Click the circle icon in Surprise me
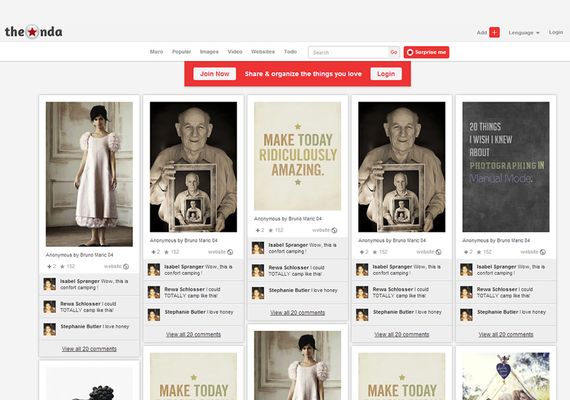This screenshot has width=570, height=400. pos(410,52)
